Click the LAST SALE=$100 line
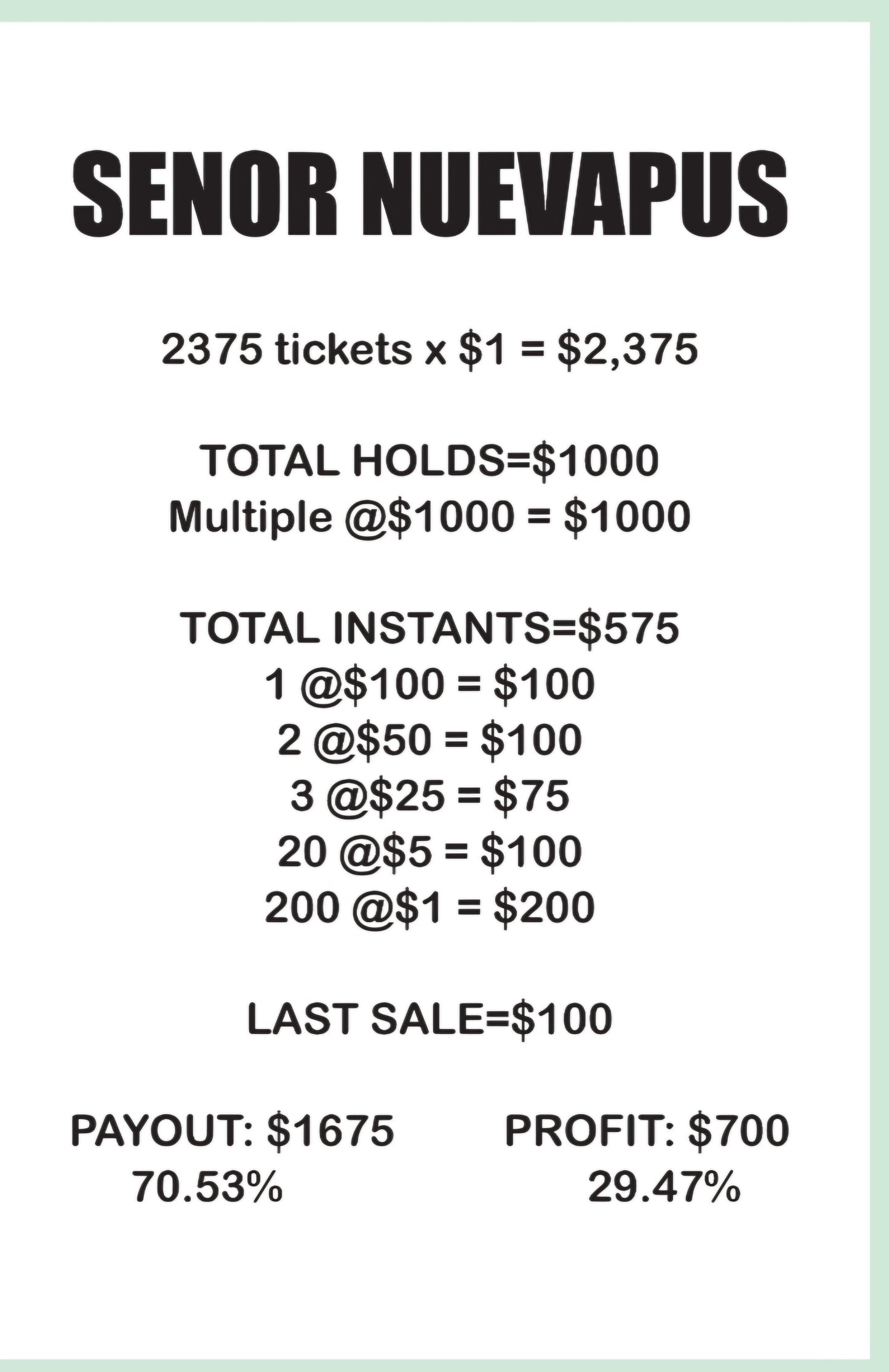The width and height of the screenshot is (889, 1372). click(429, 1019)
